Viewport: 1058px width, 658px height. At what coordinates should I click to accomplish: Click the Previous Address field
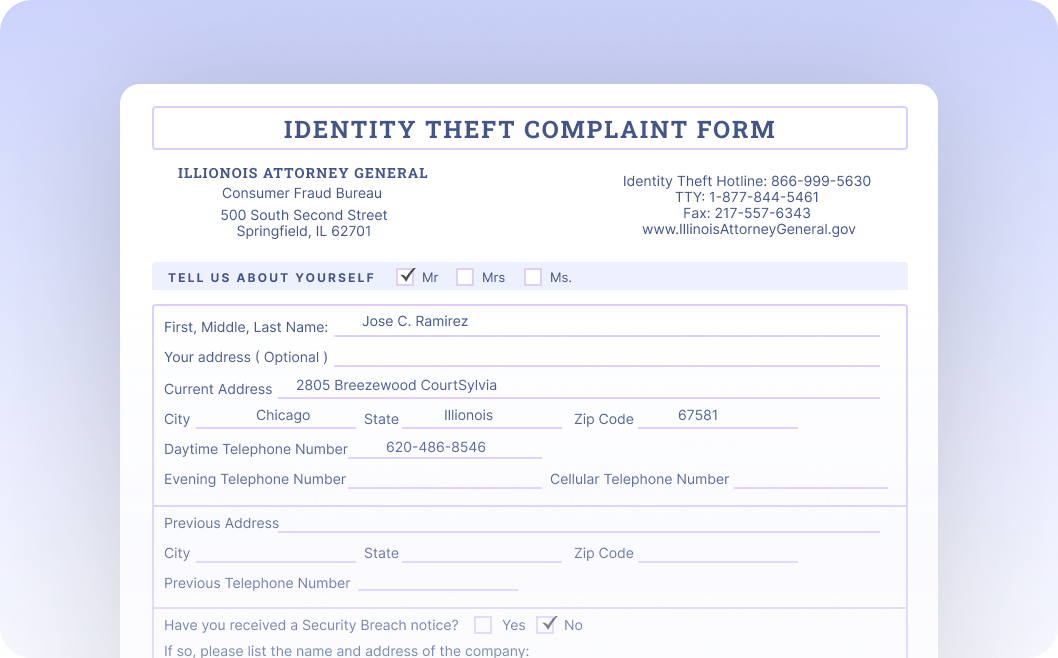click(x=578, y=523)
